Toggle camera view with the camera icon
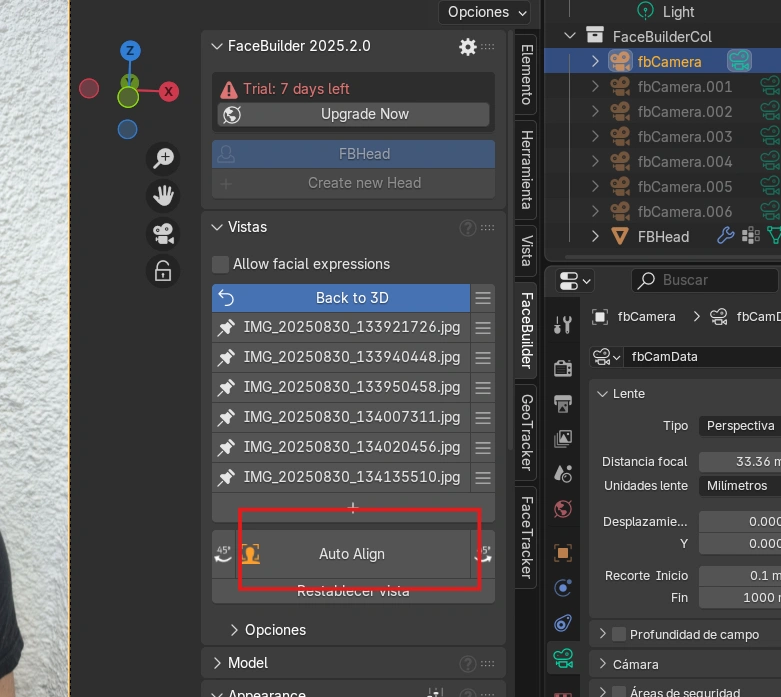Image resolution: width=781 pixels, height=697 pixels. tap(163, 234)
